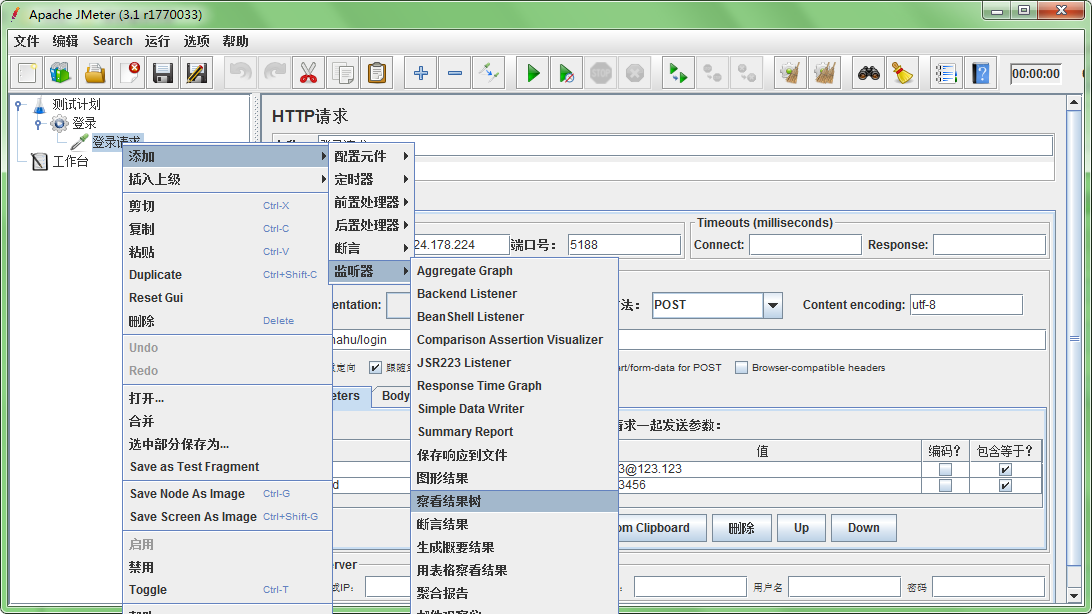Check the 编码? box in first parameter row

tap(945, 470)
